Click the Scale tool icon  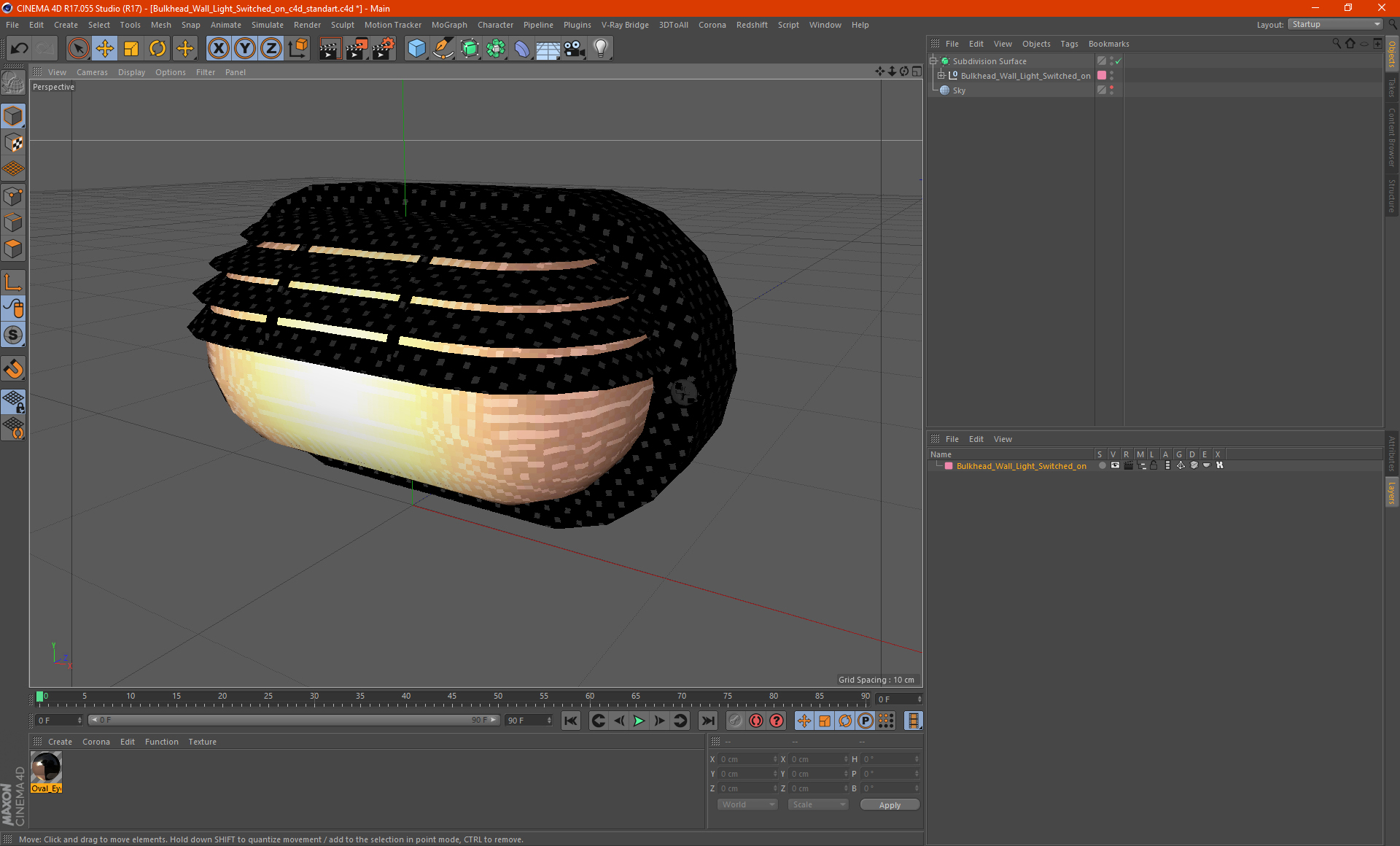coord(130,48)
